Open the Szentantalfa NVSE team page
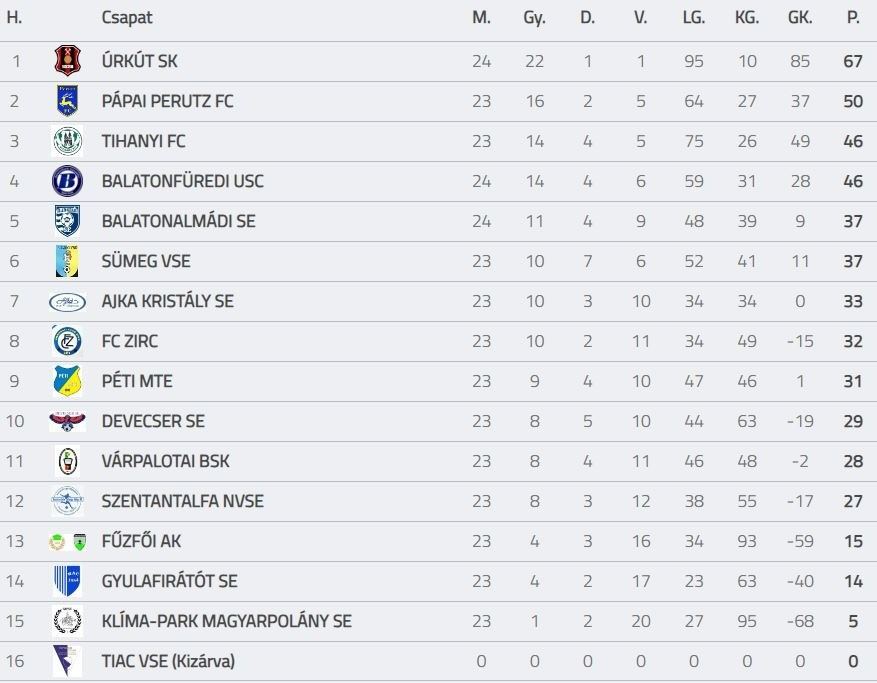The image size is (877, 683). 182,501
